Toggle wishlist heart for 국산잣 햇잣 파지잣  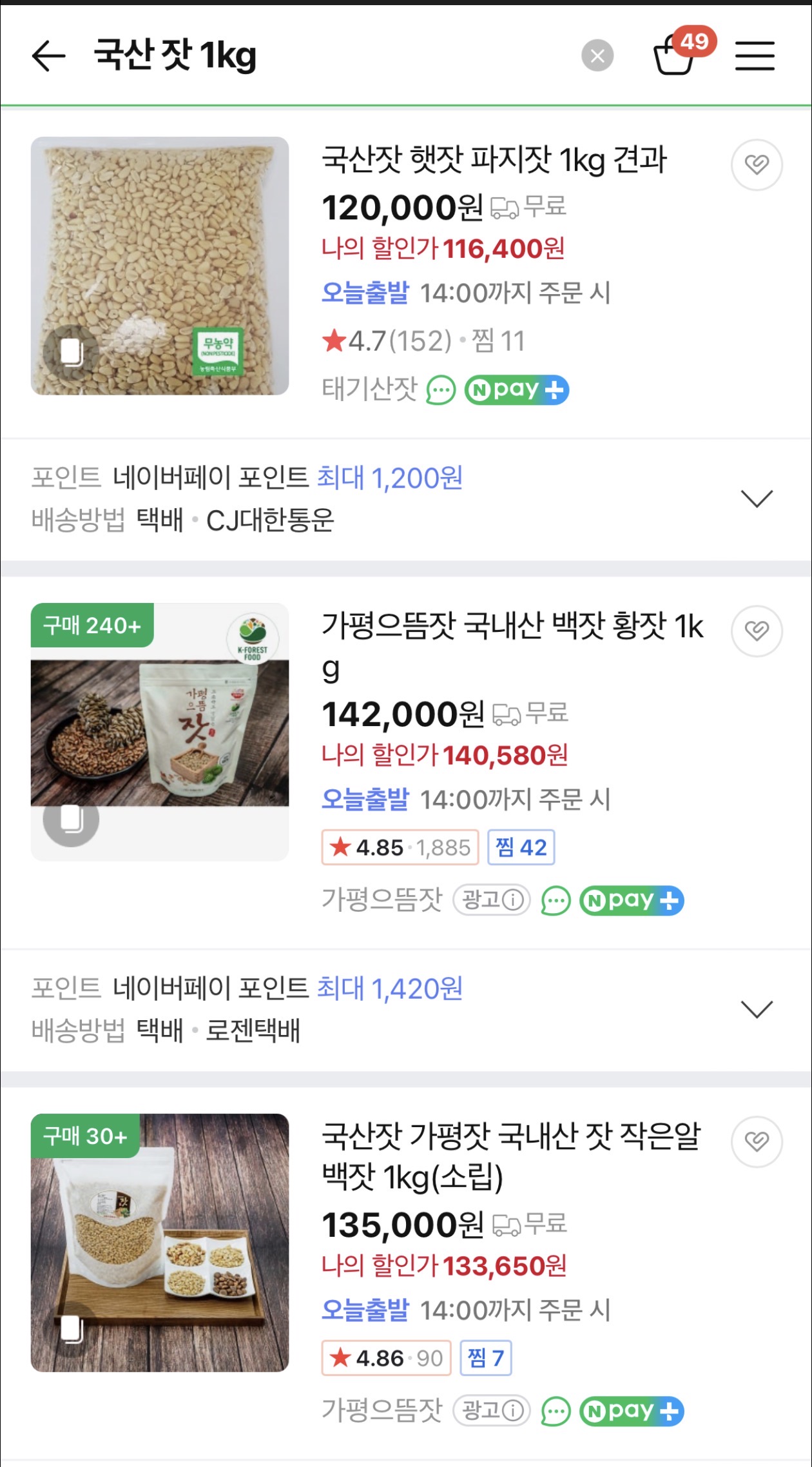click(757, 165)
